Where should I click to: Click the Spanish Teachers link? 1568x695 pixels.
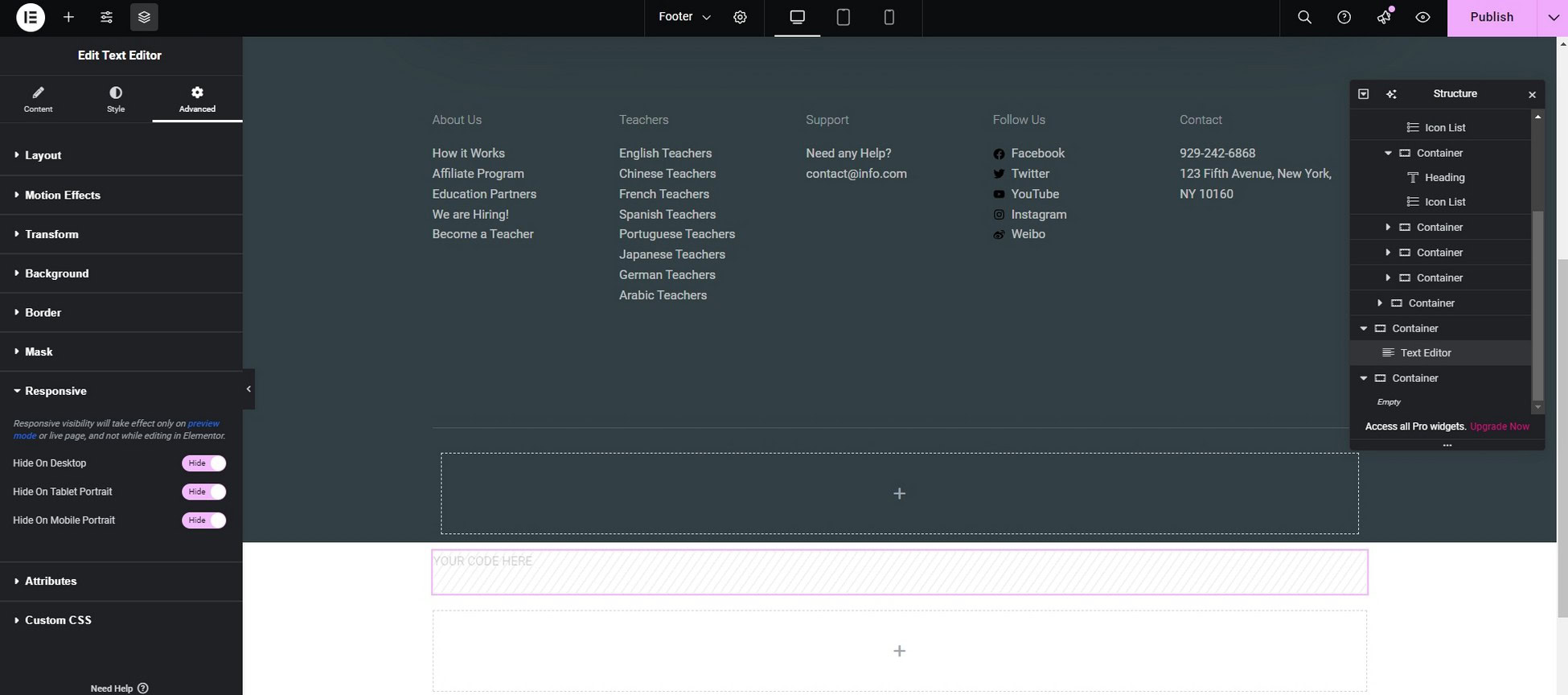tap(667, 214)
